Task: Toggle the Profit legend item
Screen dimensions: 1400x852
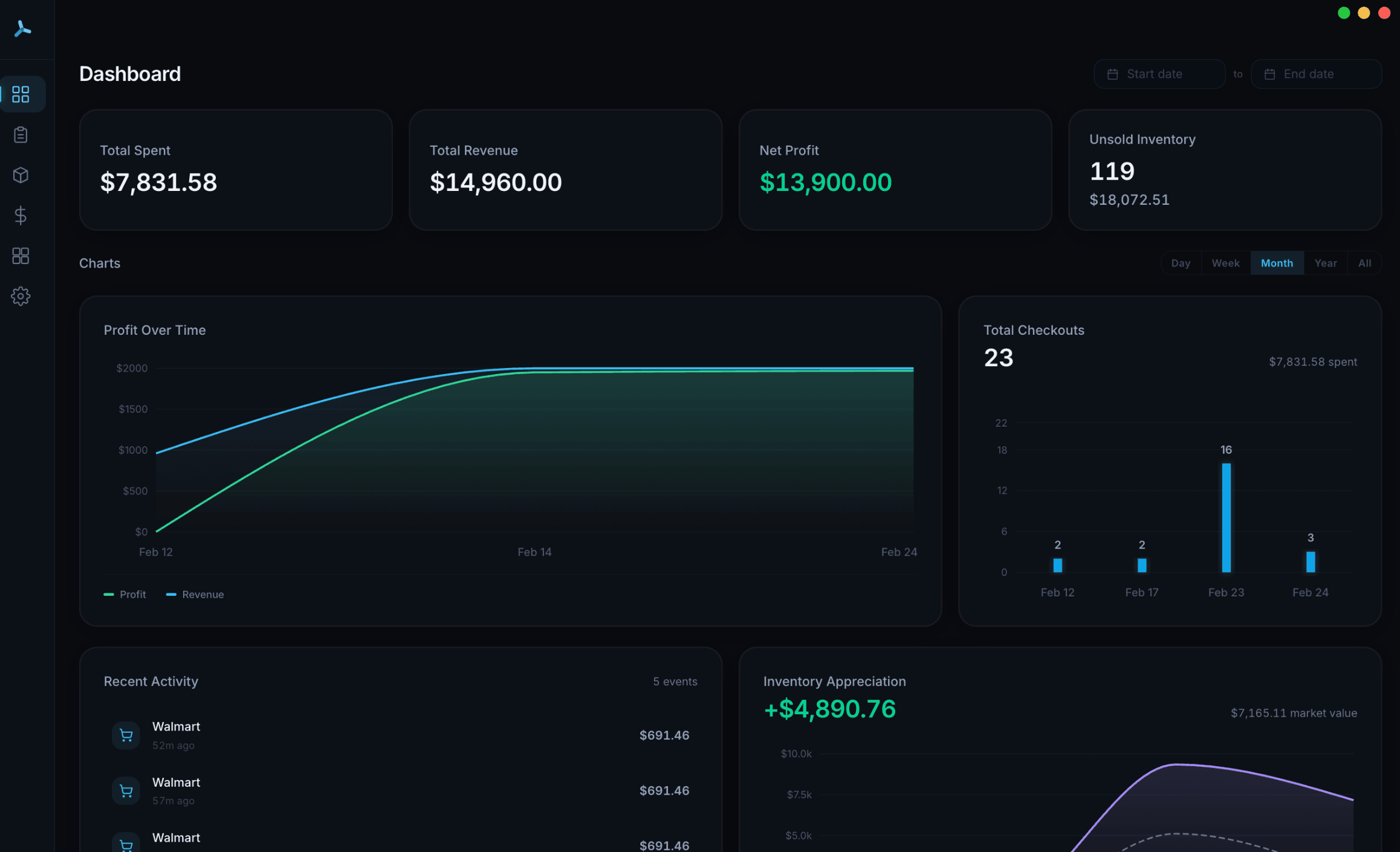Action: (125, 595)
